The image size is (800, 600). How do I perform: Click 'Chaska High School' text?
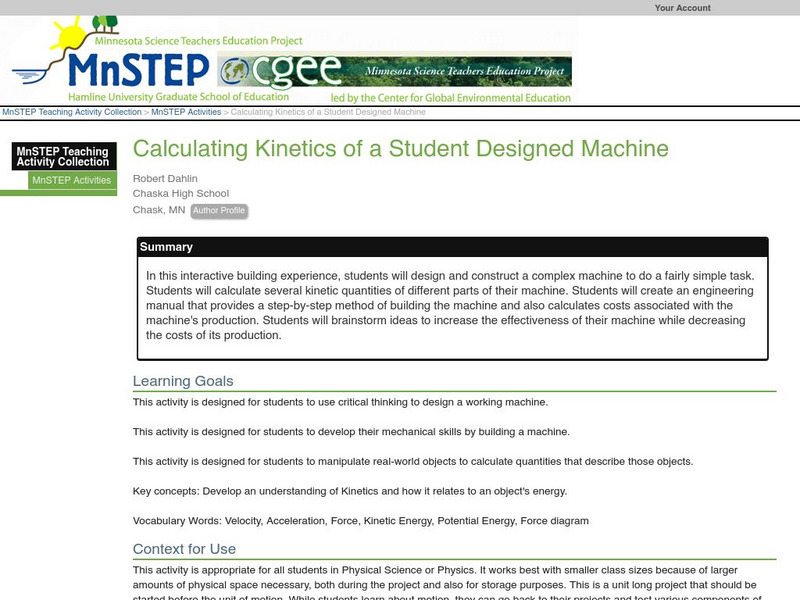tap(181, 193)
